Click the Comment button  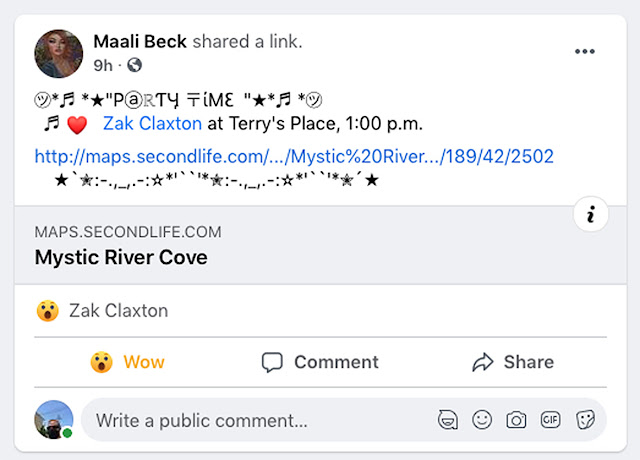[x=320, y=362]
